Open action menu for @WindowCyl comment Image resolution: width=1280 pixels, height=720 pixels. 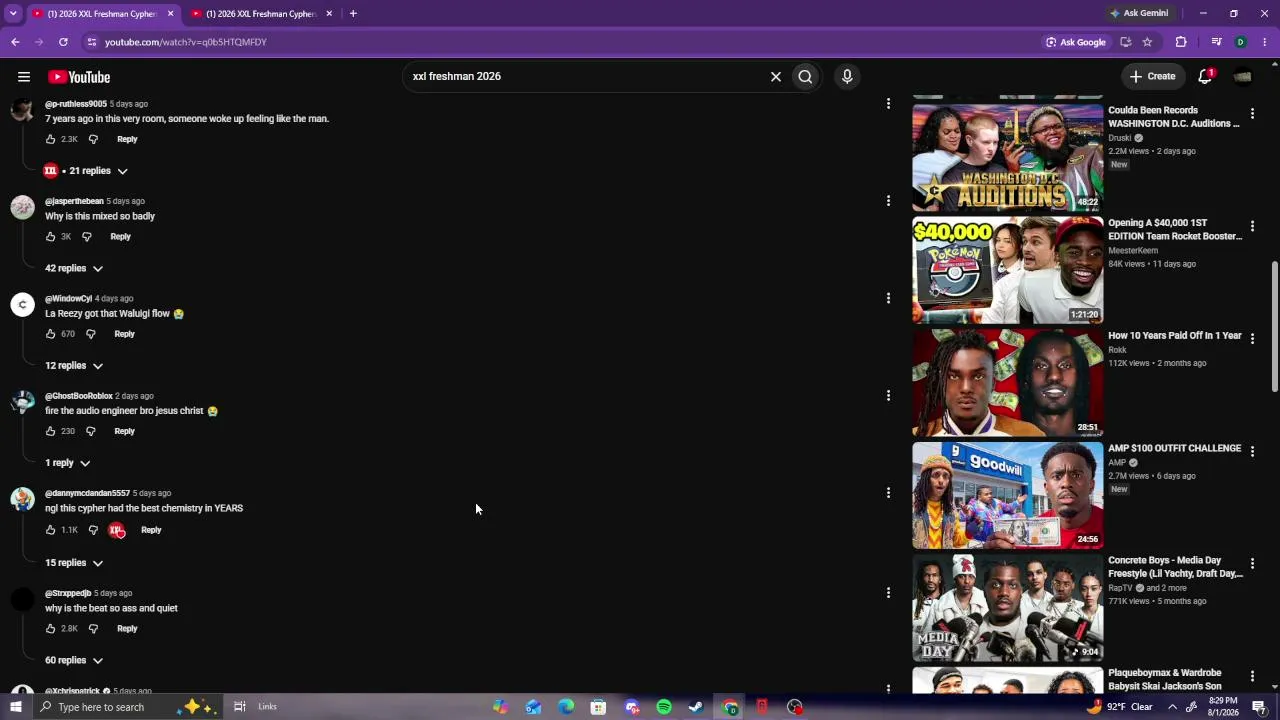pos(888,298)
